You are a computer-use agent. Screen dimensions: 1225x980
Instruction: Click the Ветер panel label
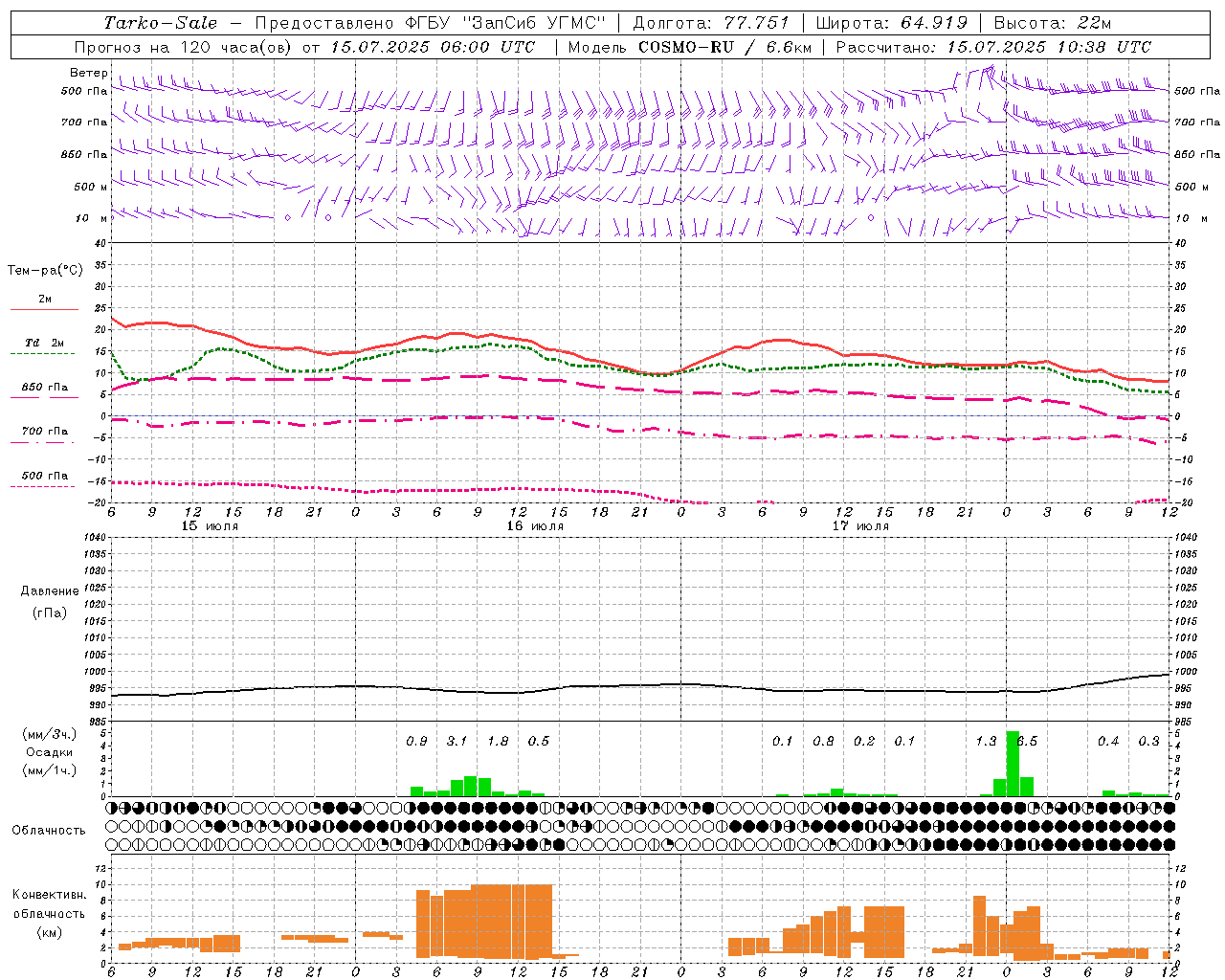[89, 73]
